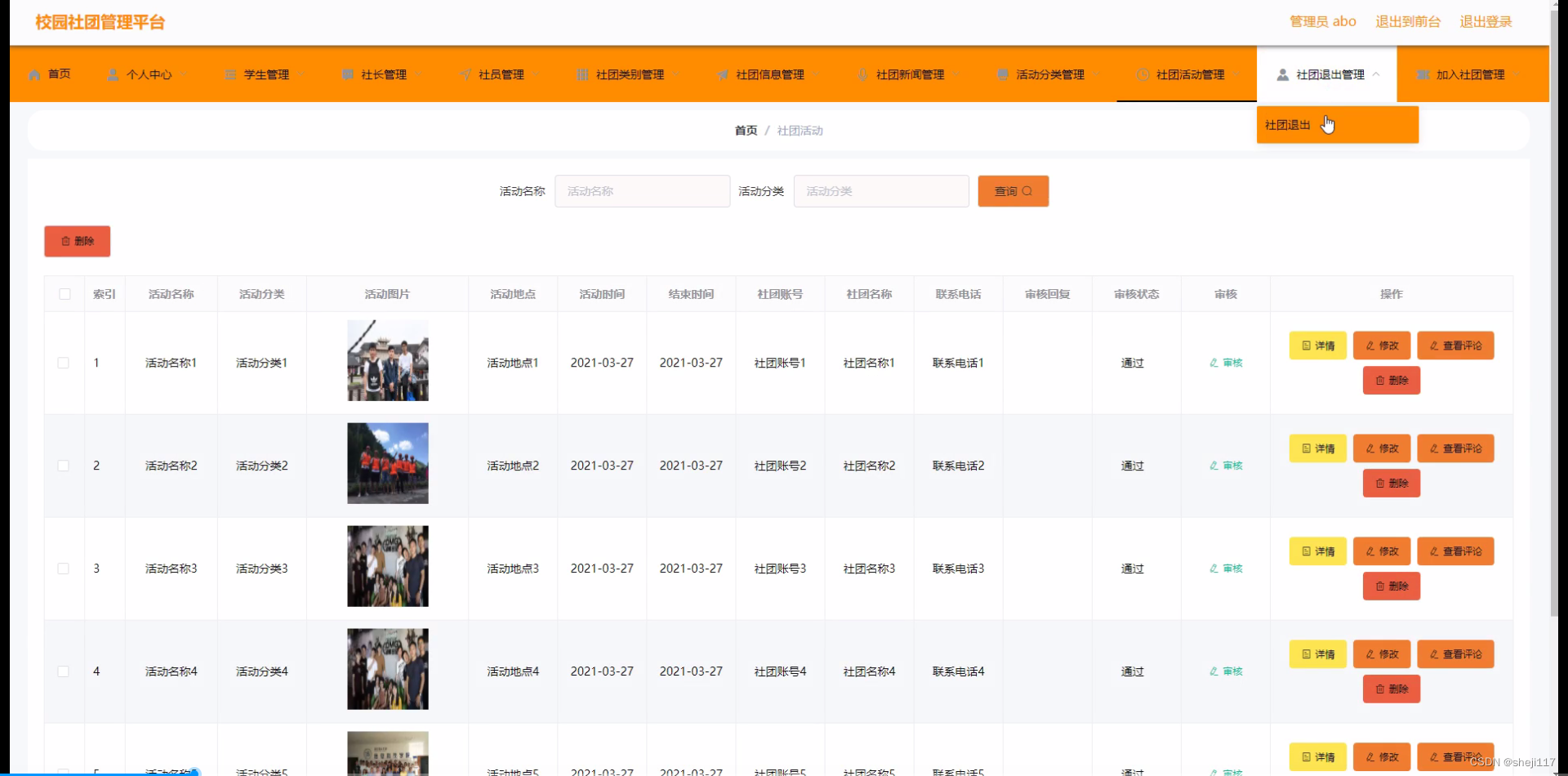Screen dimensions: 1568x776
Task: Select the 个人中心 person icon
Action: [114, 74]
